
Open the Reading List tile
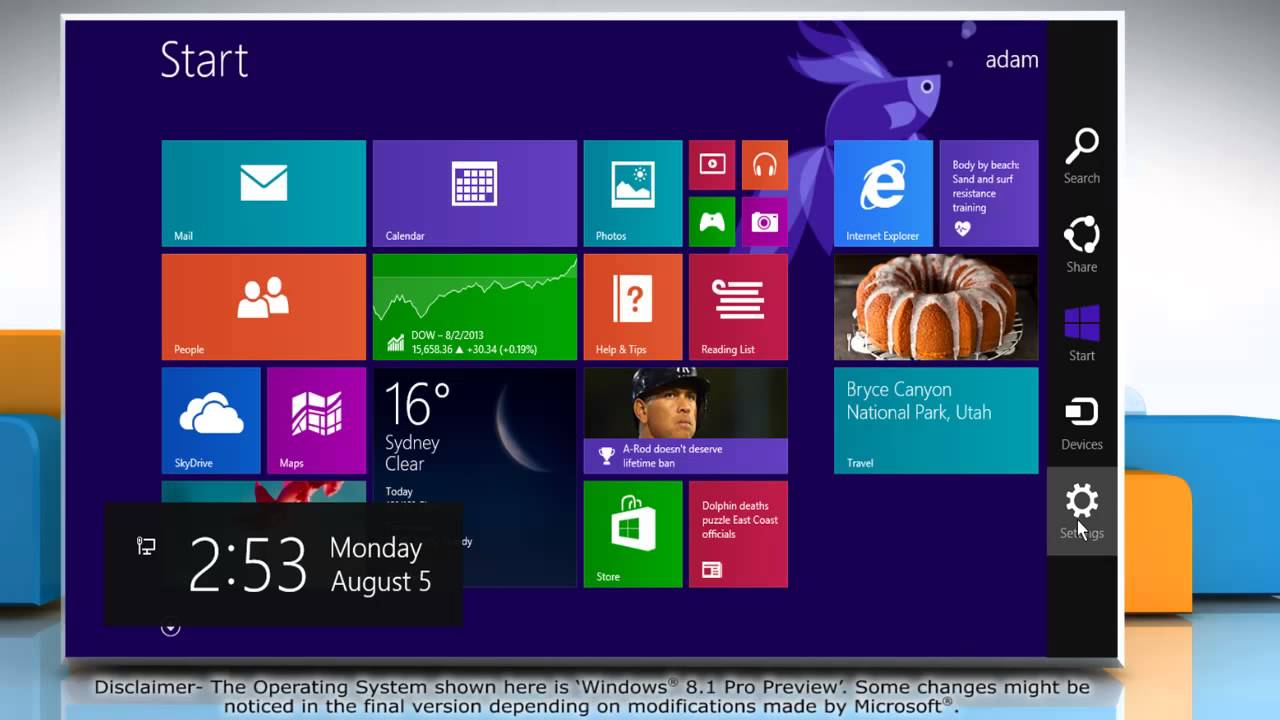coord(738,307)
